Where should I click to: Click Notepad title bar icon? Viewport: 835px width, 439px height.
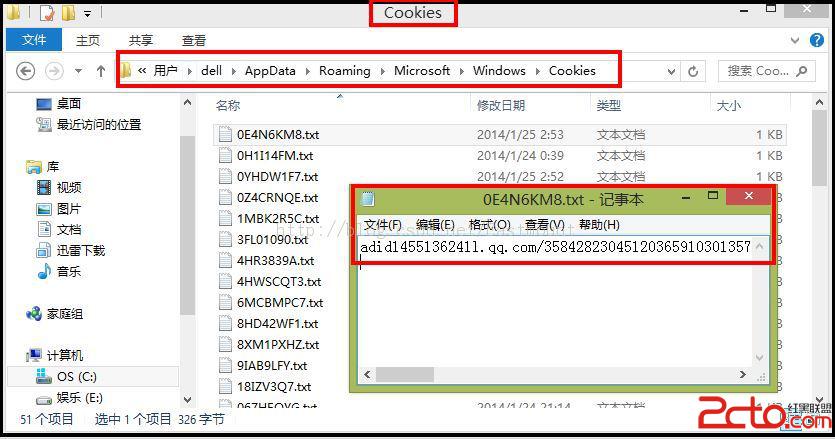367,199
